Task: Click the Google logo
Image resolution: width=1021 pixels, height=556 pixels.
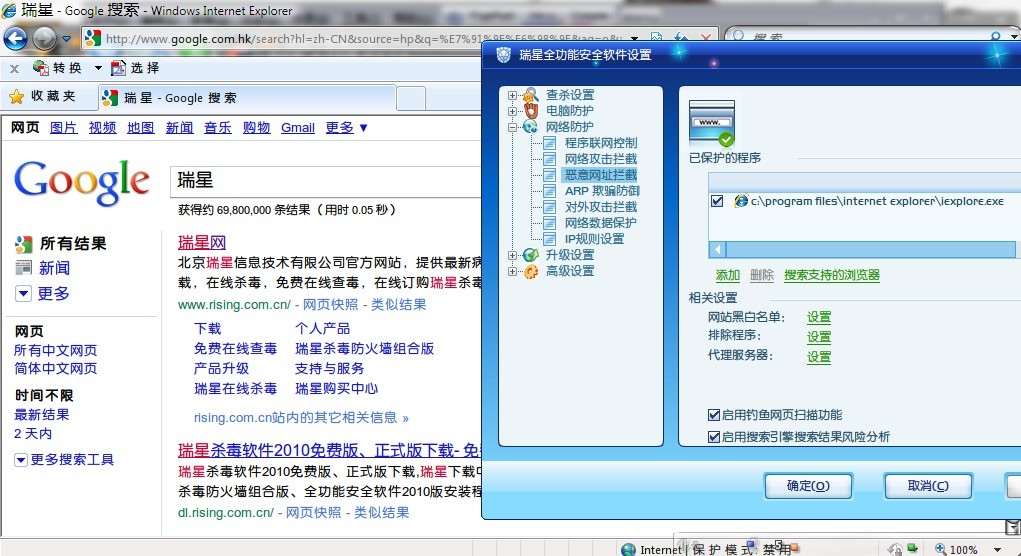Action: coord(82,182)
